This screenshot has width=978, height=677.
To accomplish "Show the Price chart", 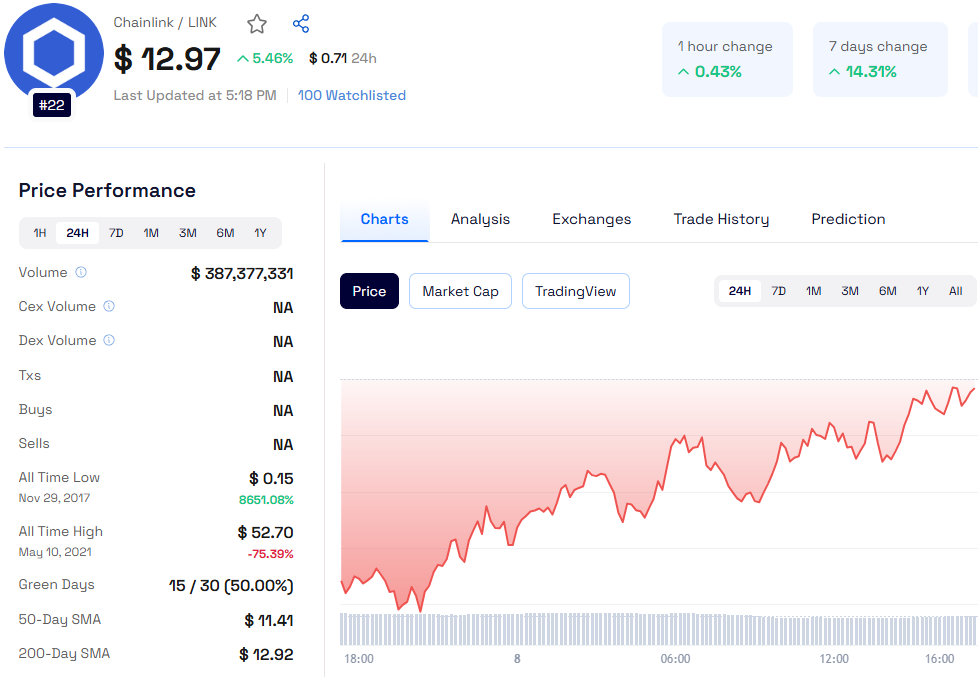I will pyautogui.click(x=369, y=291).
